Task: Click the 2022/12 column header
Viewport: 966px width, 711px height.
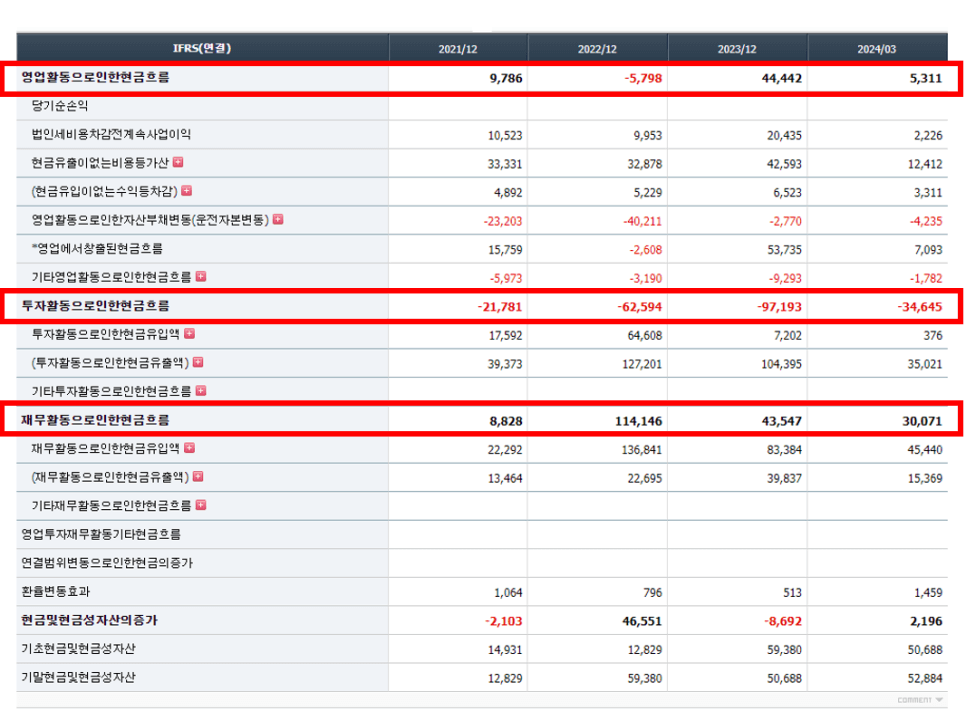Action: tap(597, 49)
